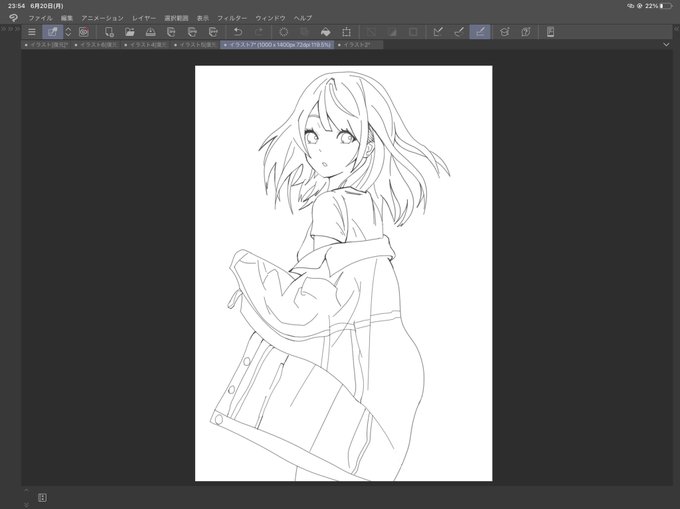The height and width of the screenshot is (509, 680).
Task: Open the ファイル menu
Action: point(40,18)
